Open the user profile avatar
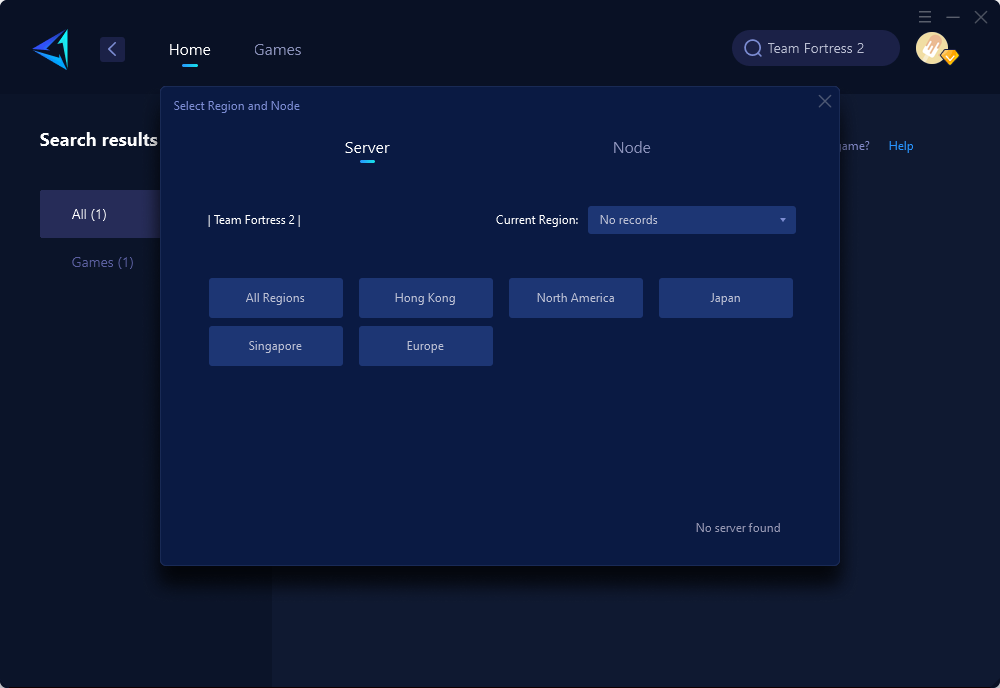Image resolution: width=1000 pixels, height=688 pixels. [932, 48]
